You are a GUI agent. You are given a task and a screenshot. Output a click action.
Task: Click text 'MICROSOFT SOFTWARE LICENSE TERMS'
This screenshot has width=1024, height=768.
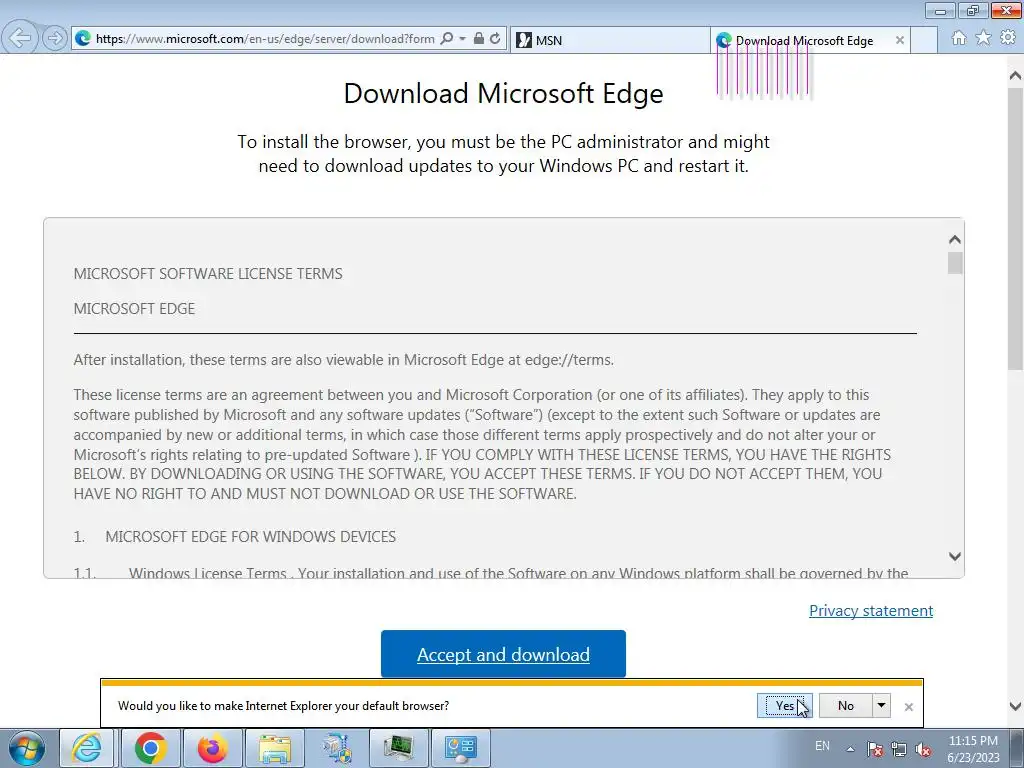pos(208,274)
